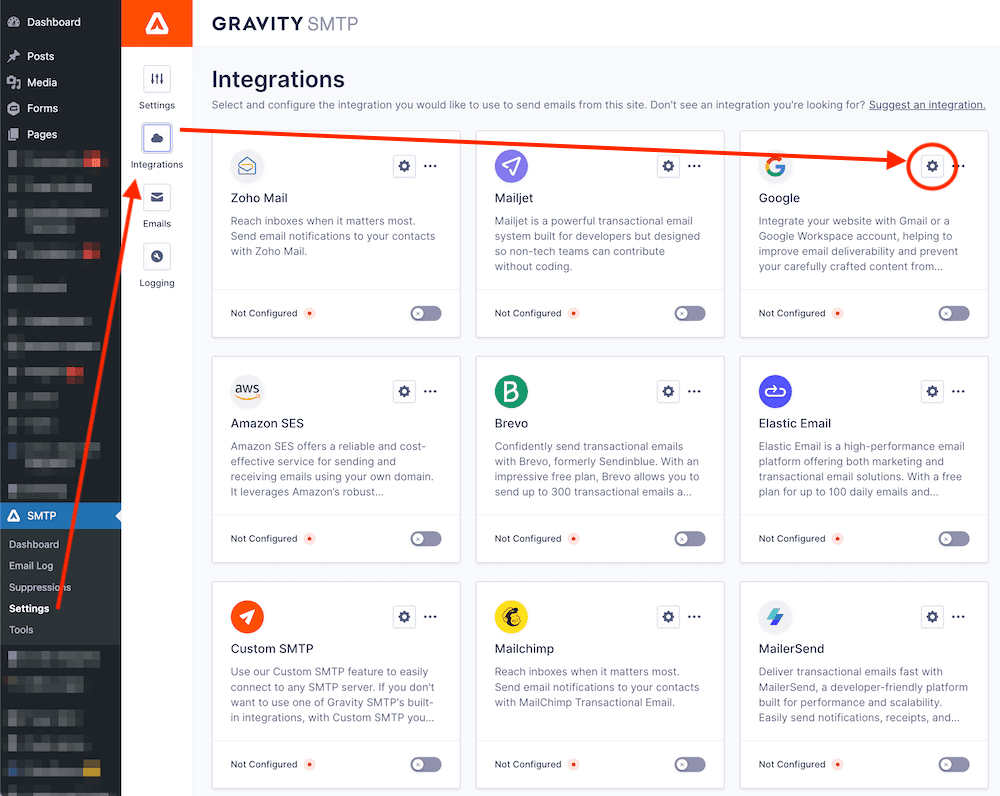This screenshot has height=796, width=1000.
Task: Click the Integrations cloud icon
Action: click(x=157, y=138)
